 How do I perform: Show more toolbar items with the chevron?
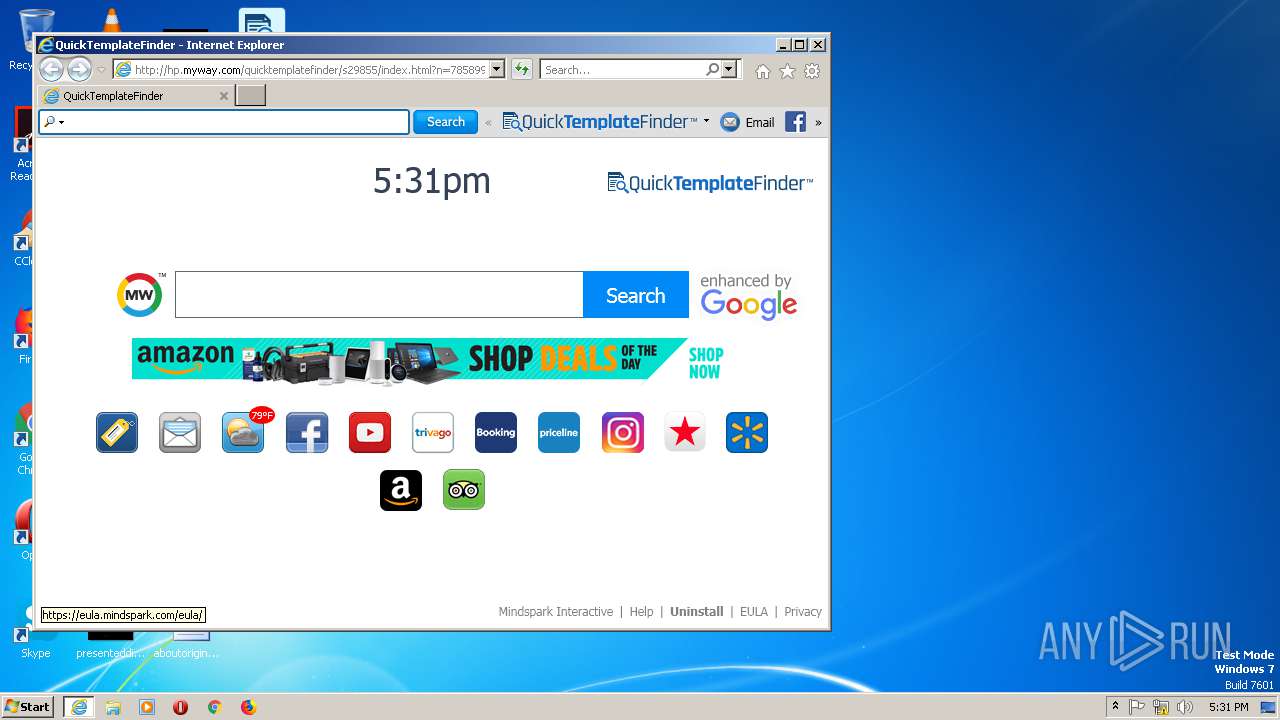(818, 122)
